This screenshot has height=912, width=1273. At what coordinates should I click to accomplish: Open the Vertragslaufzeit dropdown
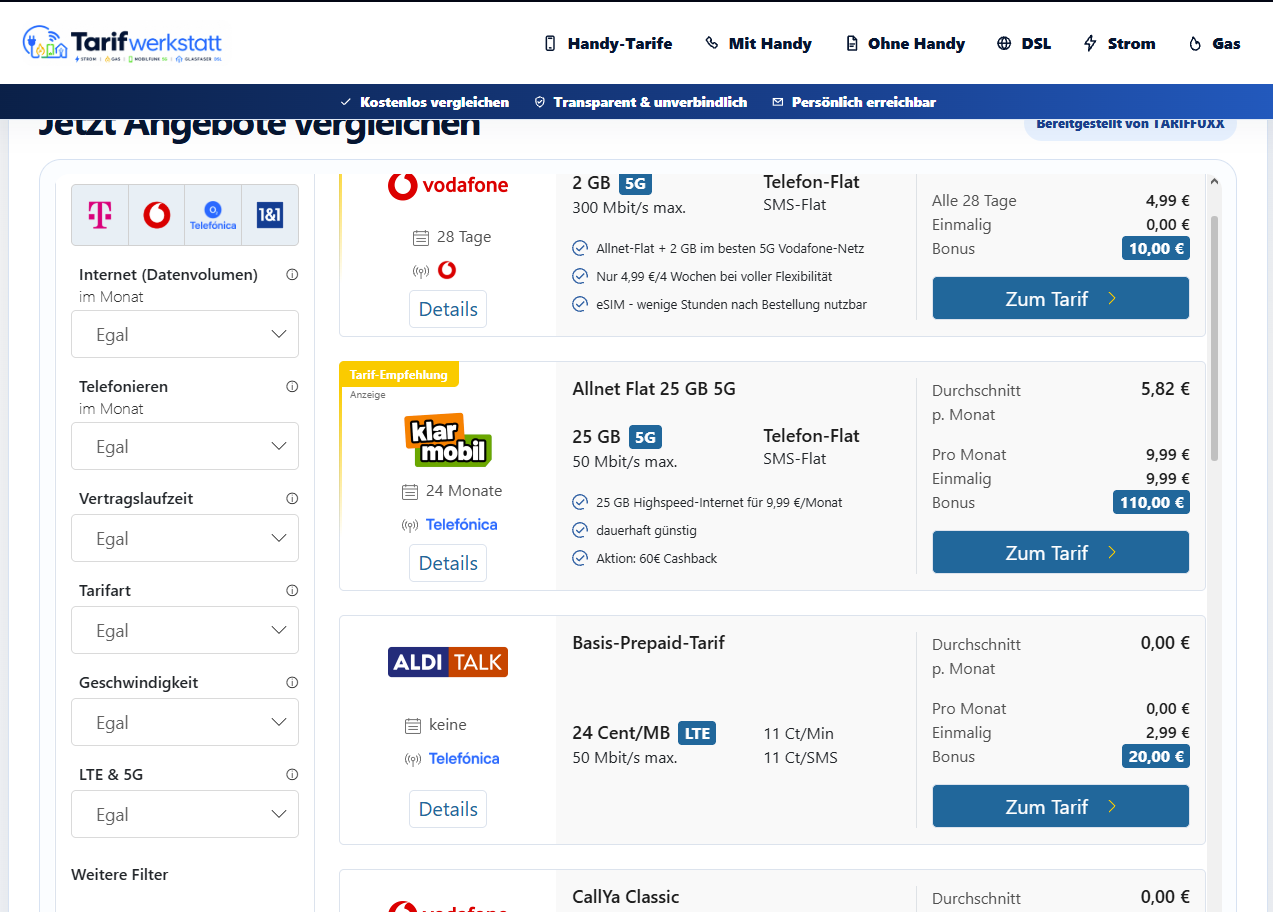[x=185, y=538]
